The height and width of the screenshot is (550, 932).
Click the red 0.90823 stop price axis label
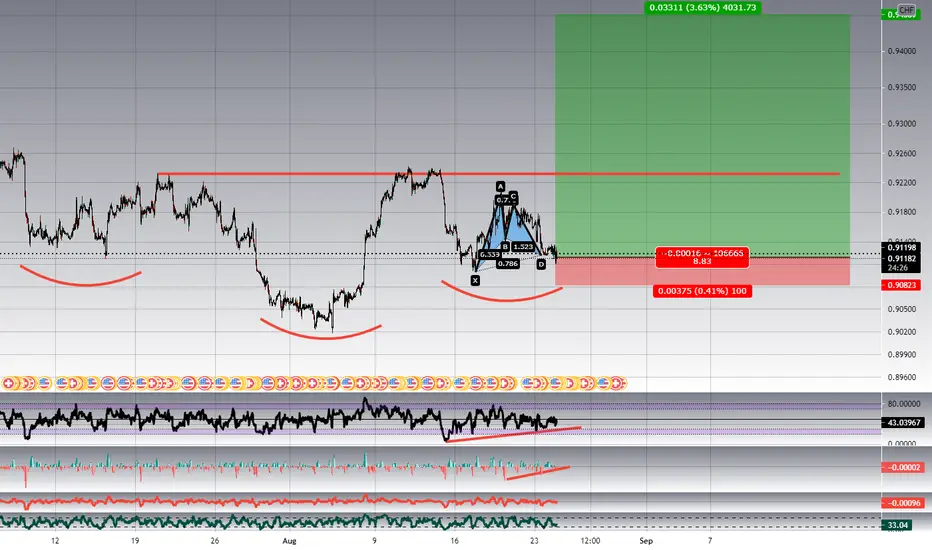[x=902, y=285]
